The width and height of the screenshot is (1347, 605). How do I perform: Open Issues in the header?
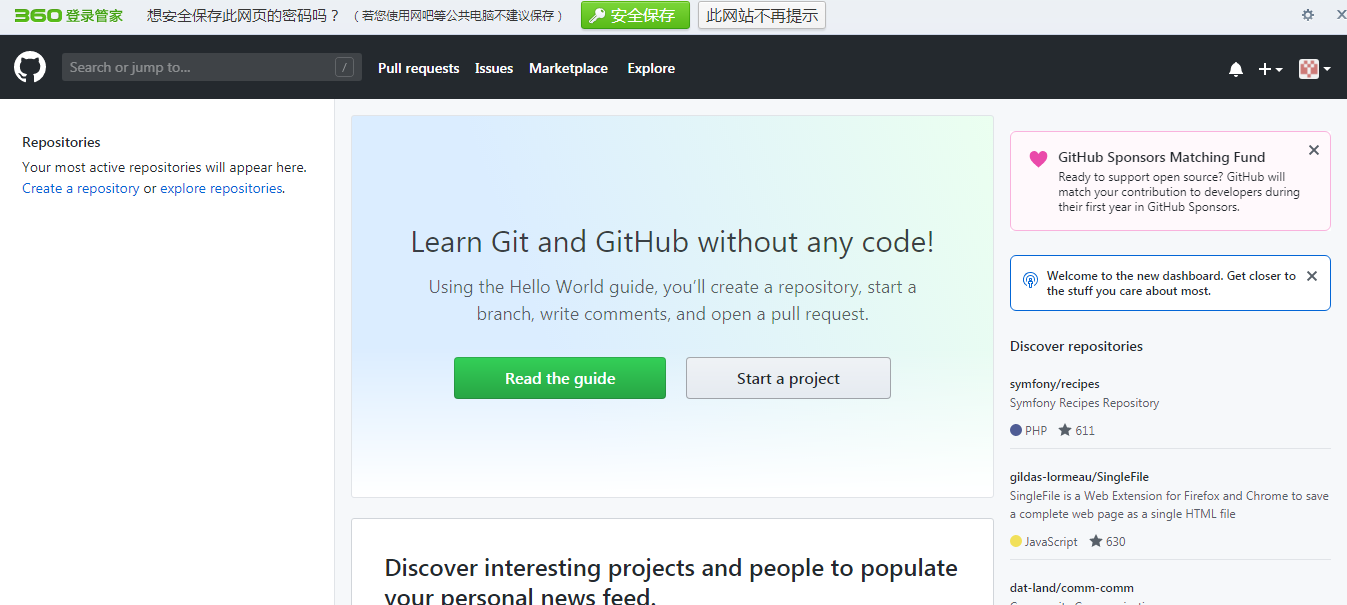click(x=494, y=69)
